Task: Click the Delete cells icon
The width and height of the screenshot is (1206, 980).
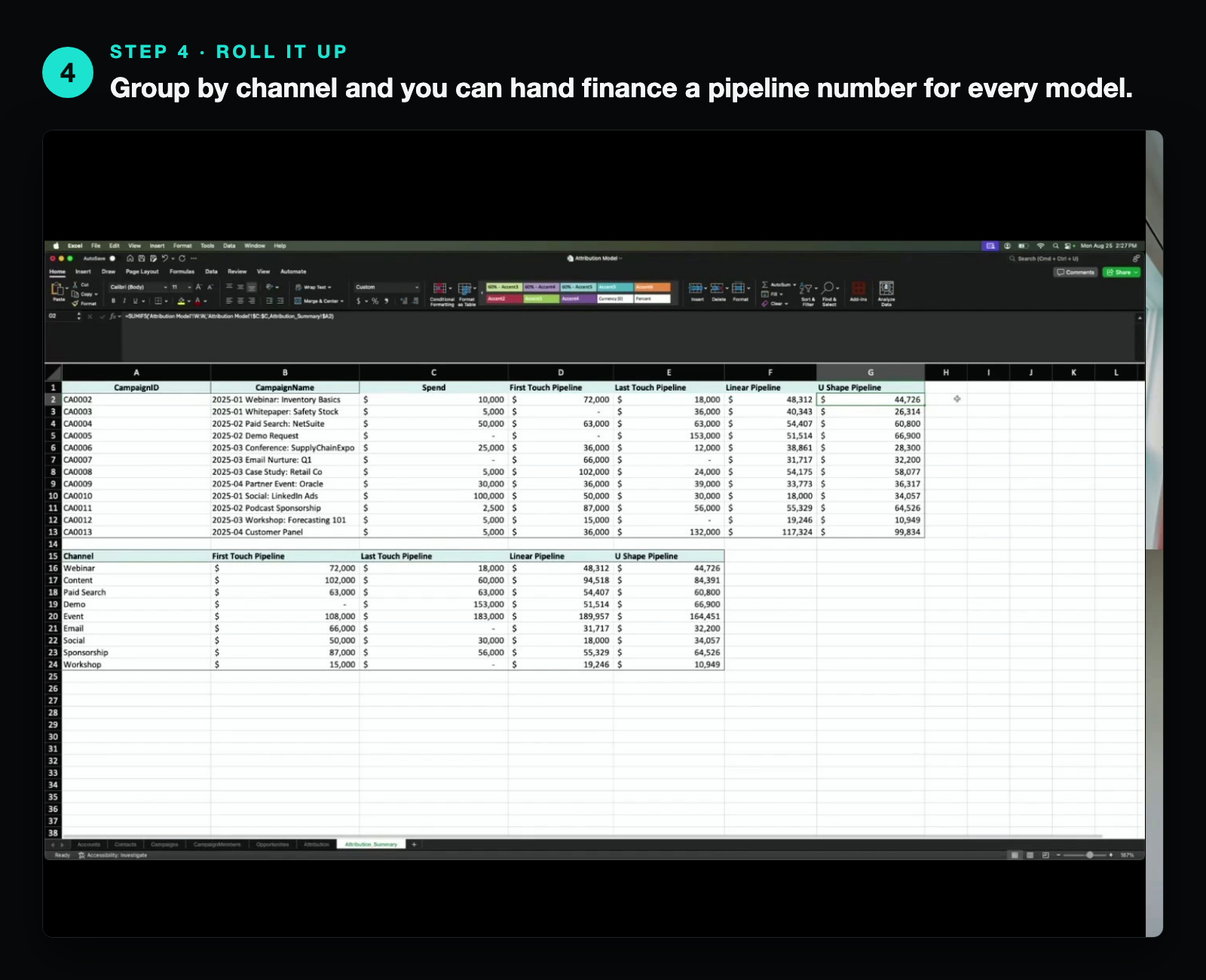Action: [717, 288]
